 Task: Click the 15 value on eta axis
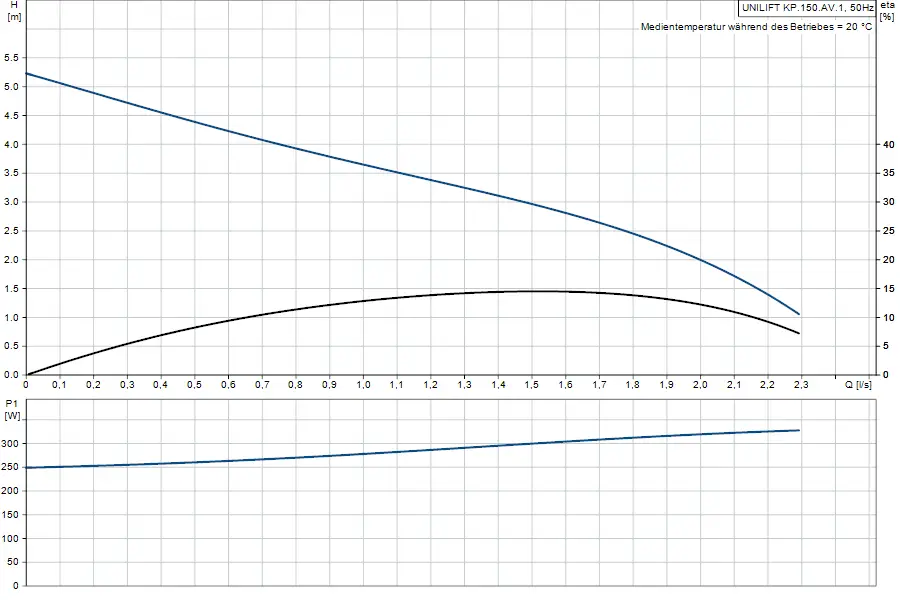(x=889, y=288)
